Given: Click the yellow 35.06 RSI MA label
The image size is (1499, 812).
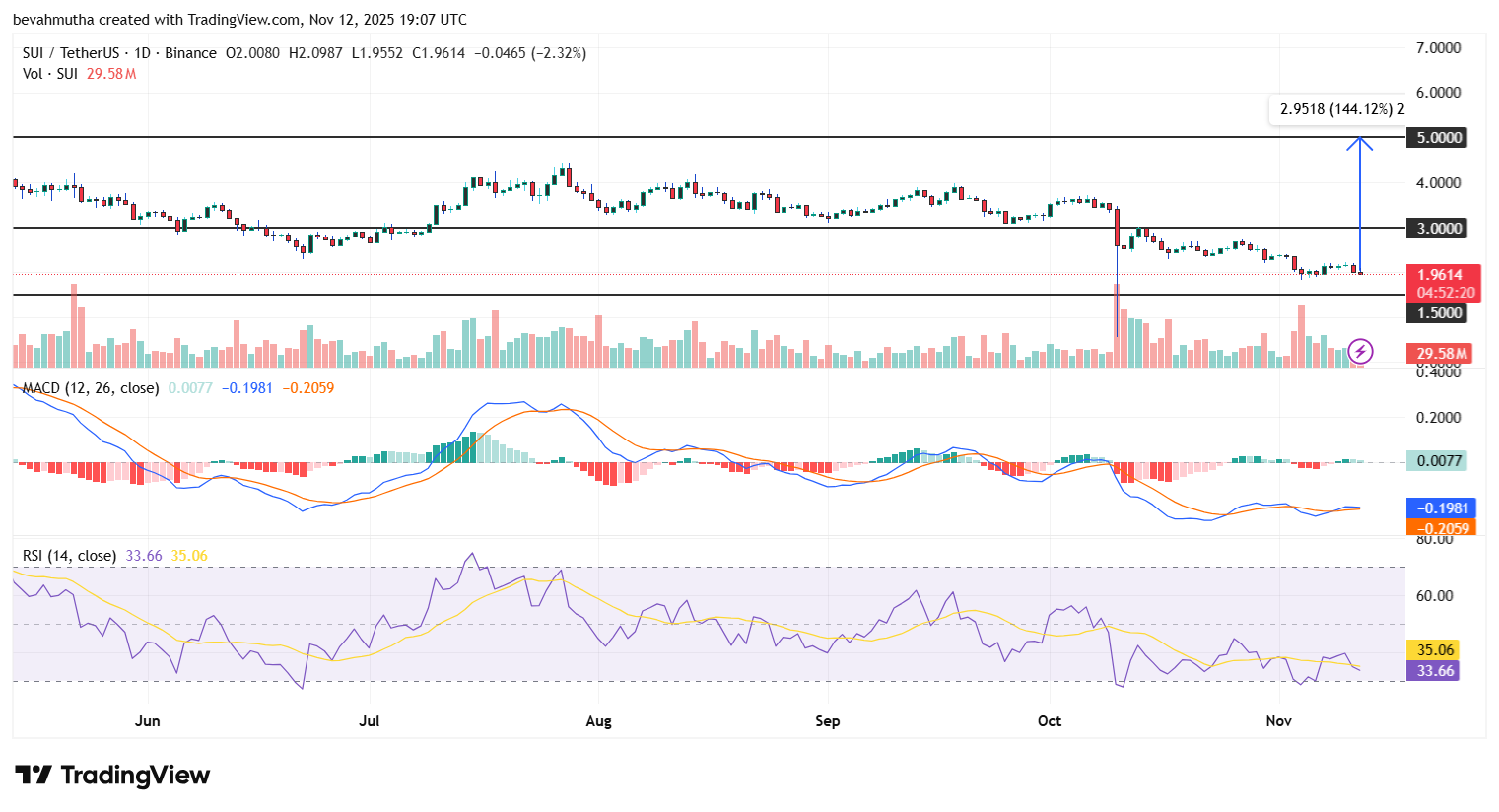Looking at the screenshot, I should (1433, 648).
